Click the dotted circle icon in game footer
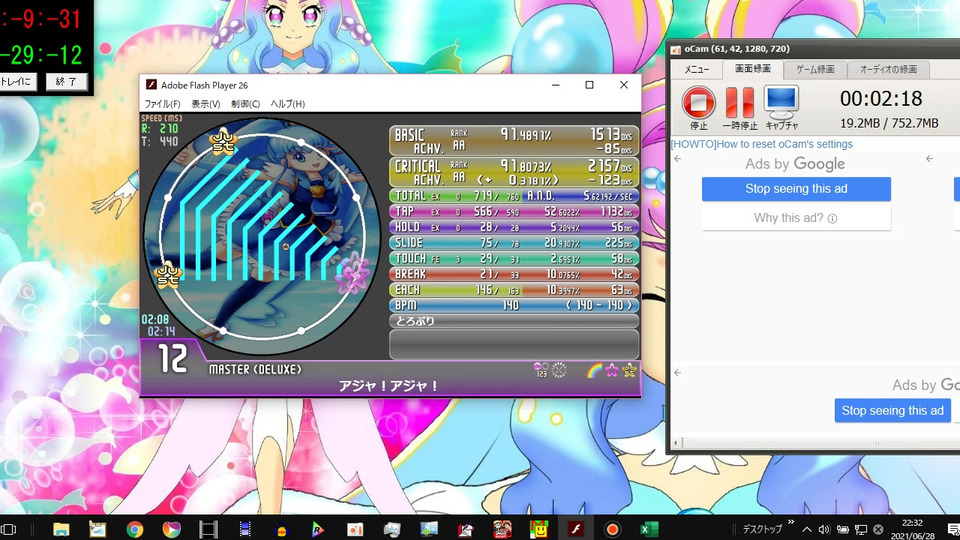 (559, 370)
